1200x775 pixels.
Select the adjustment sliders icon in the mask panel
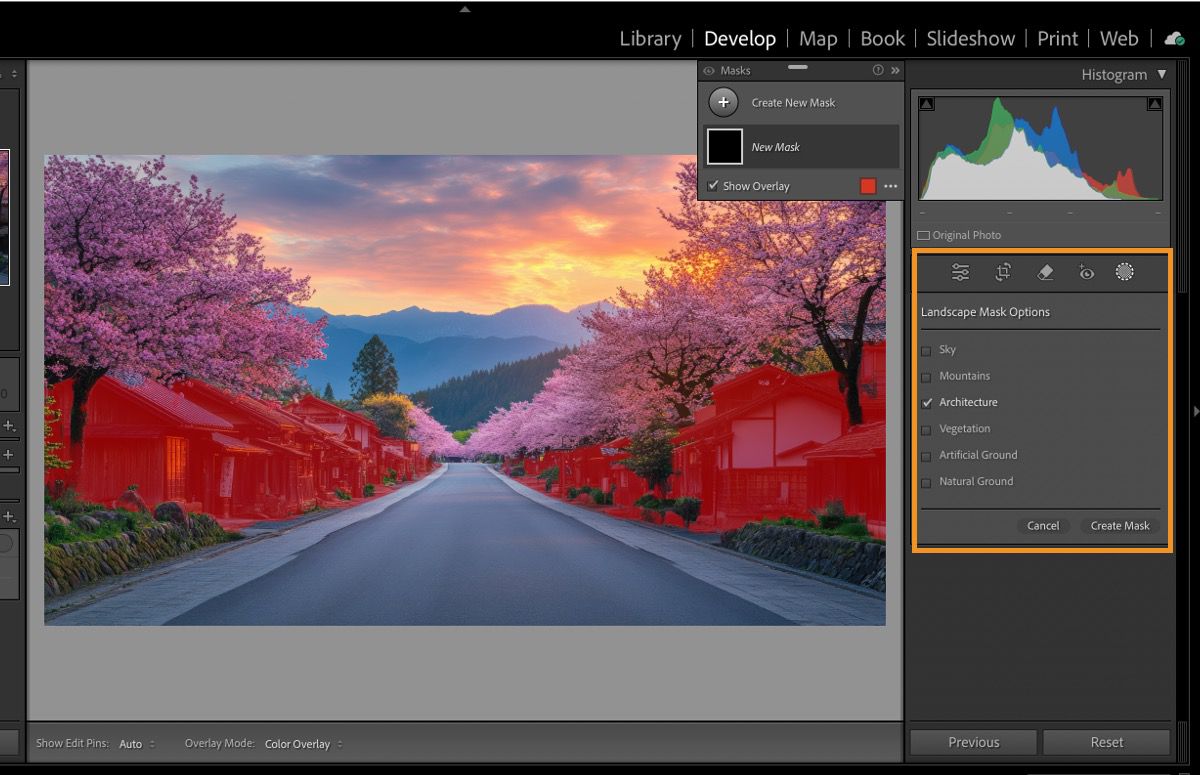coord(960,272)
